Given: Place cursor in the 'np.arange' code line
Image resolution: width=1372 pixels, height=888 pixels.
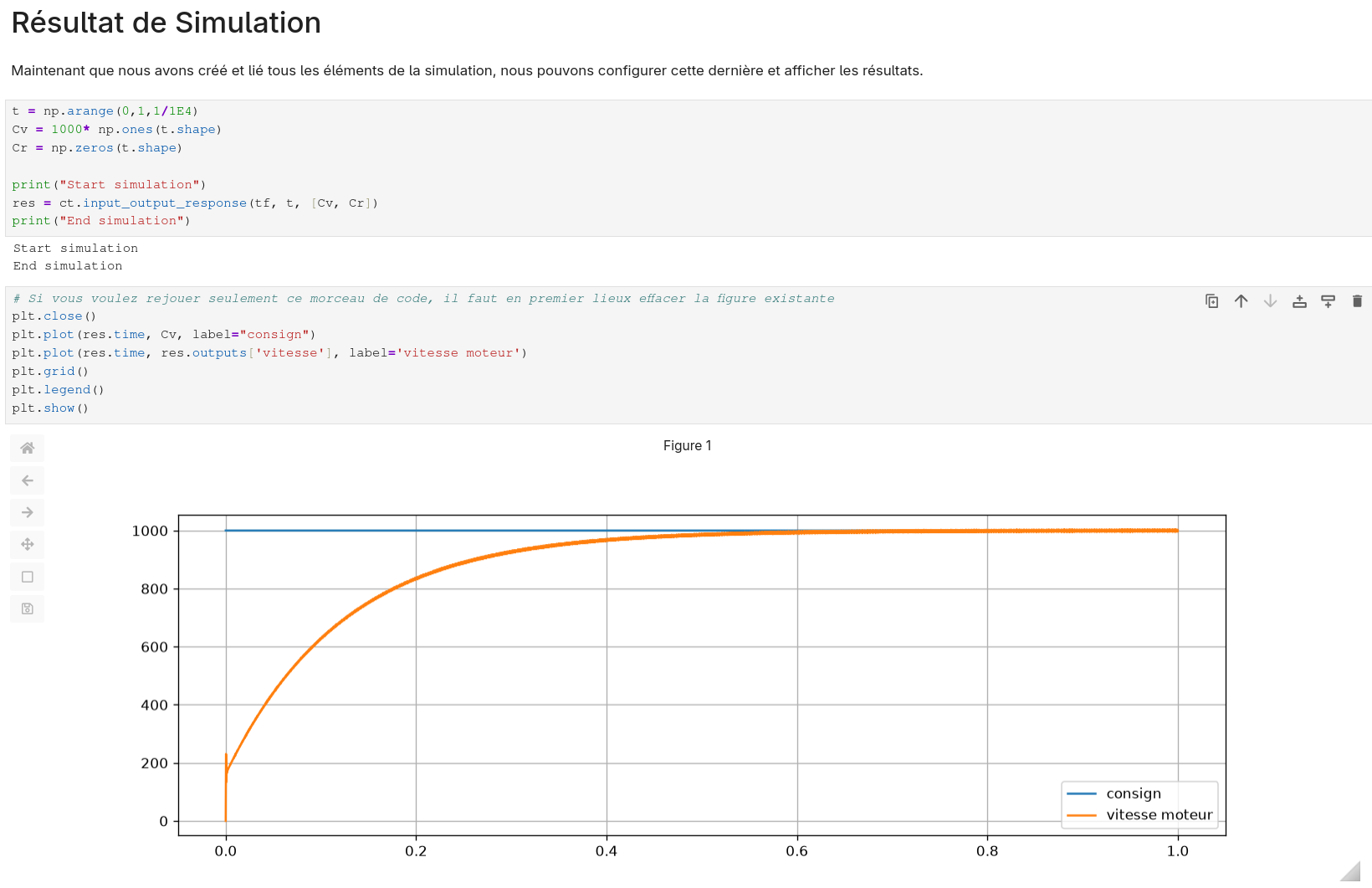Looking at the screenshot, I should point(105,111).
